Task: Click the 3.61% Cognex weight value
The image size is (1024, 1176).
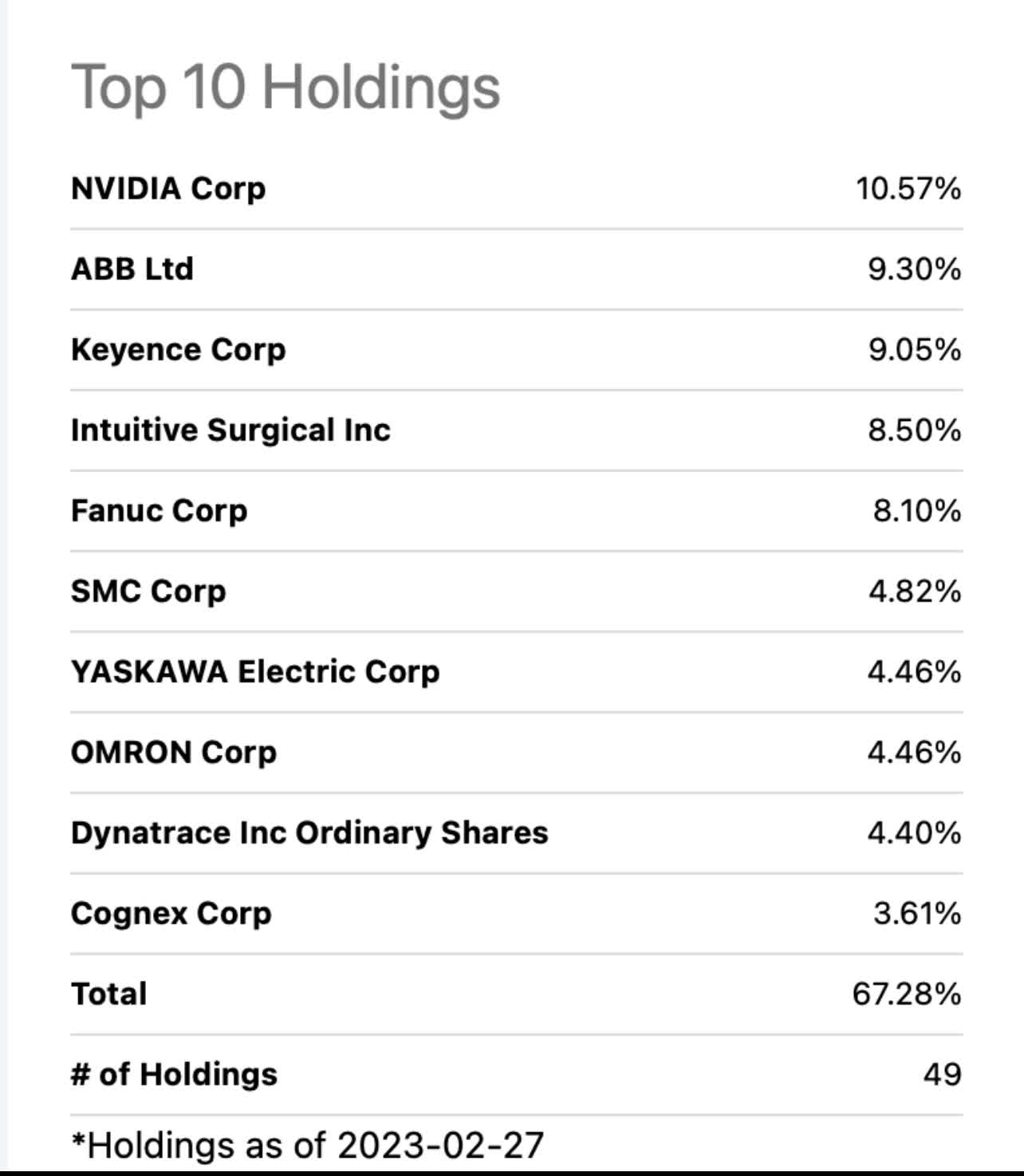Action: [916, 913]
